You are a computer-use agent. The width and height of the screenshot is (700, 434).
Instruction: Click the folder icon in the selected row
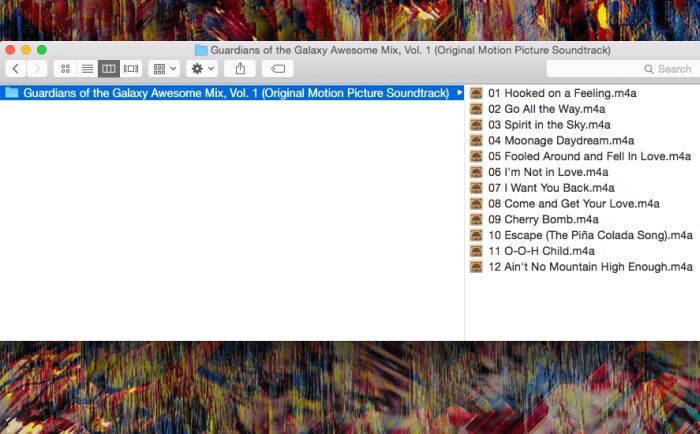click(x=12, y=92)
